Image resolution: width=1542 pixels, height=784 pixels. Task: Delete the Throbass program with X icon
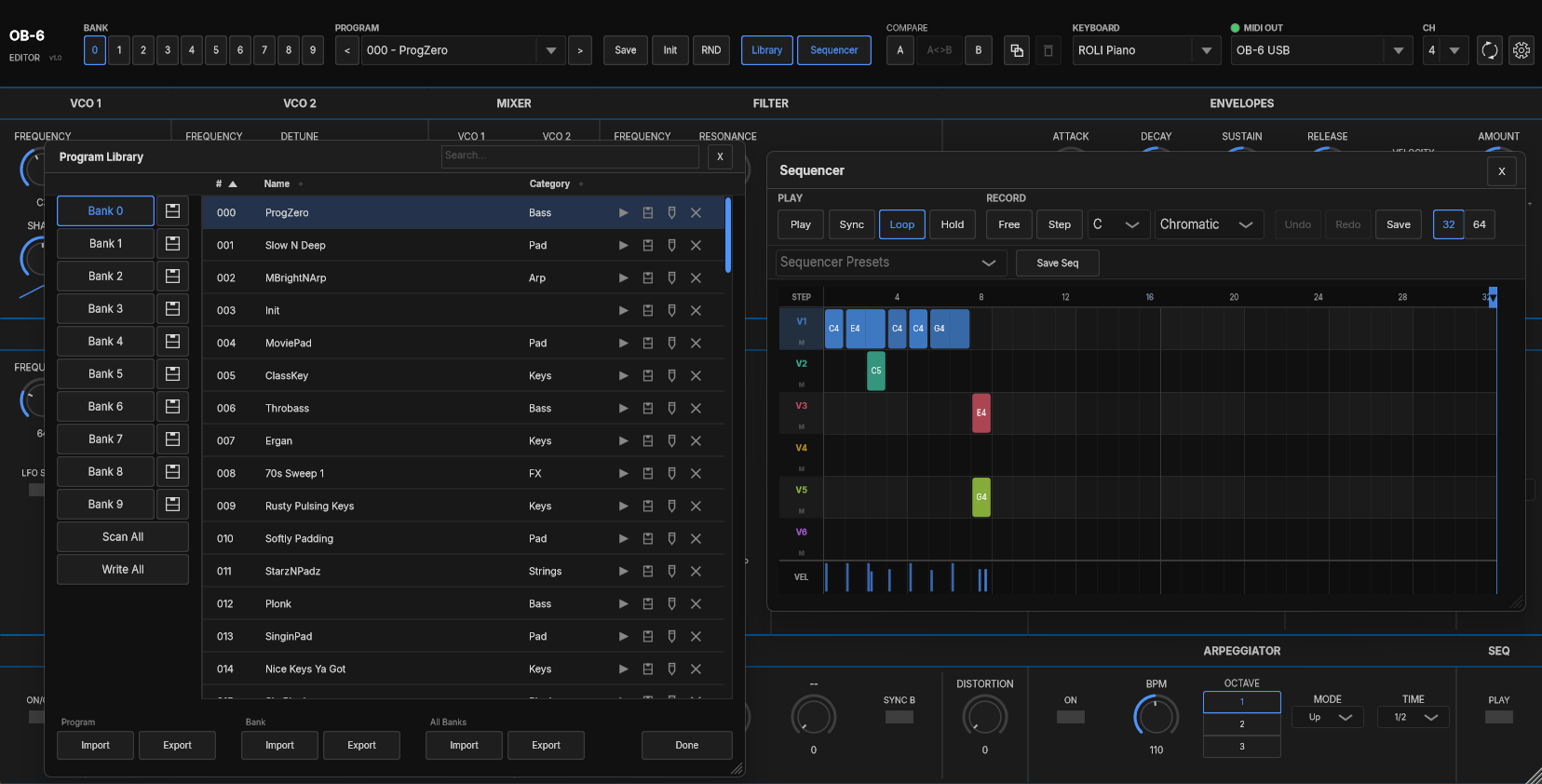696,408
